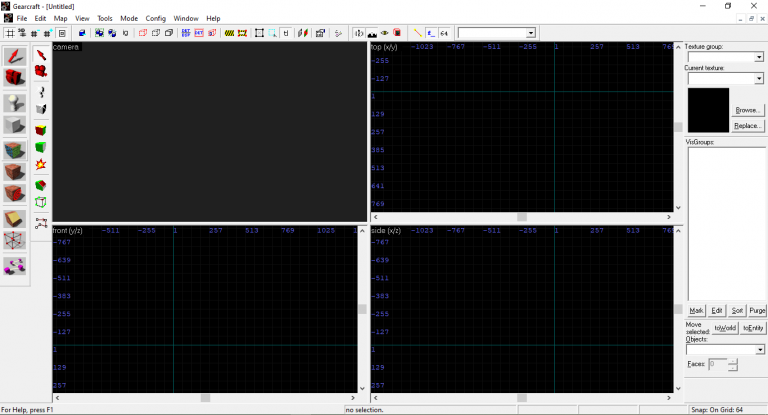Click the black current texture preview swatch
This screenshot has width=768, height=415.
[708, 110]
